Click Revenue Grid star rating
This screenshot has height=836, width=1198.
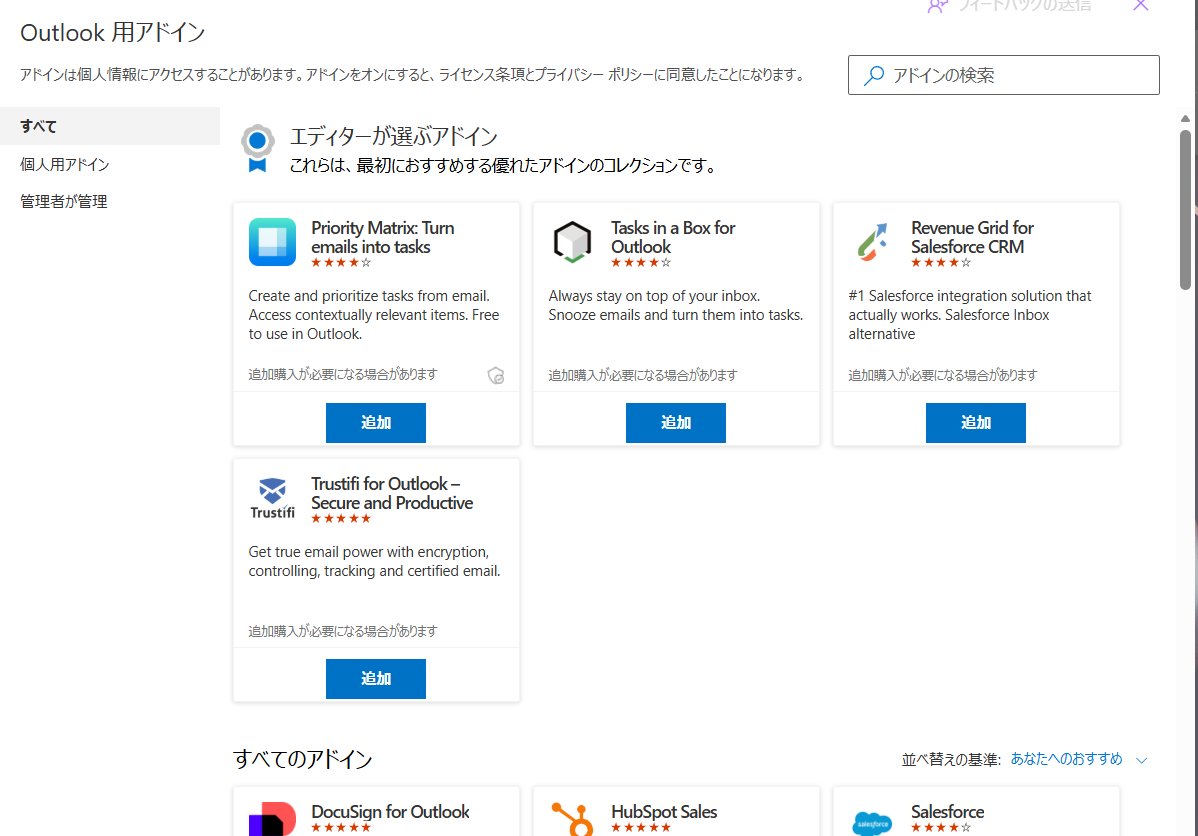tap(941, 263)
